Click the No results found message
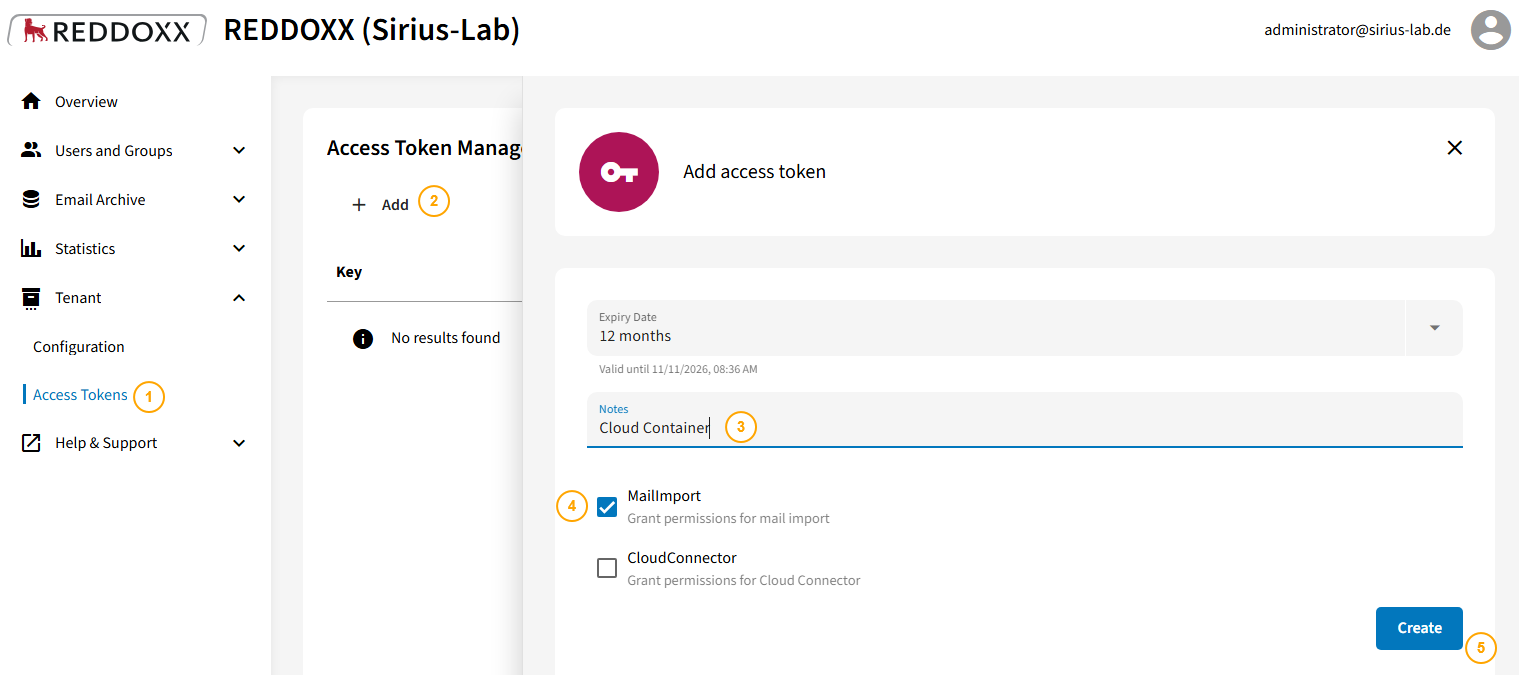 click(445, 338)
